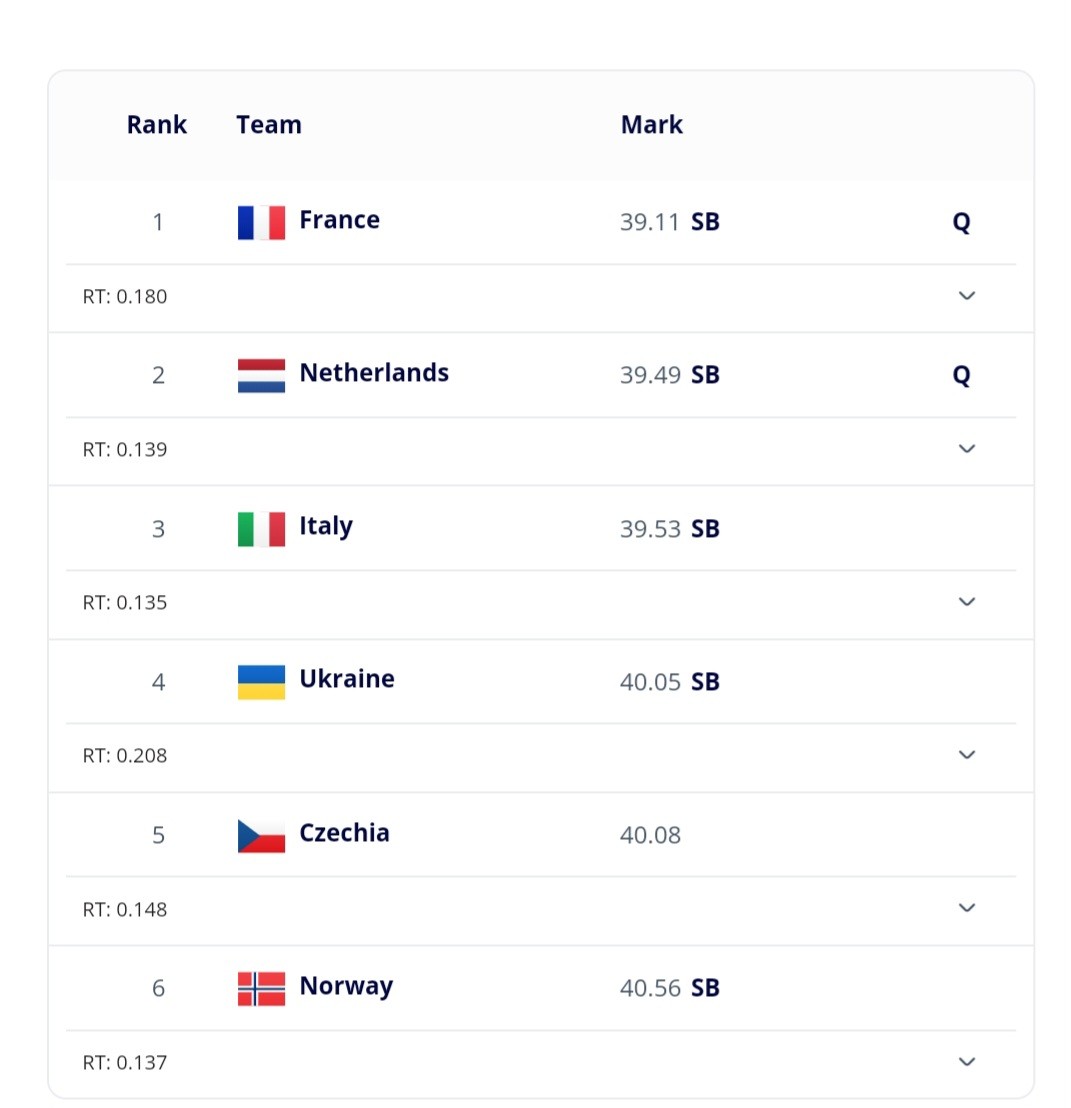1071x1108 pixels.
Task: Expand Norway row chevron at RT 0.137
Action: click(966, 1061)
